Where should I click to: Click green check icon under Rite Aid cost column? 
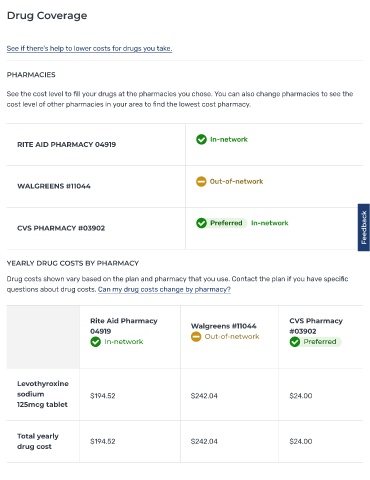tap(95, 342)
